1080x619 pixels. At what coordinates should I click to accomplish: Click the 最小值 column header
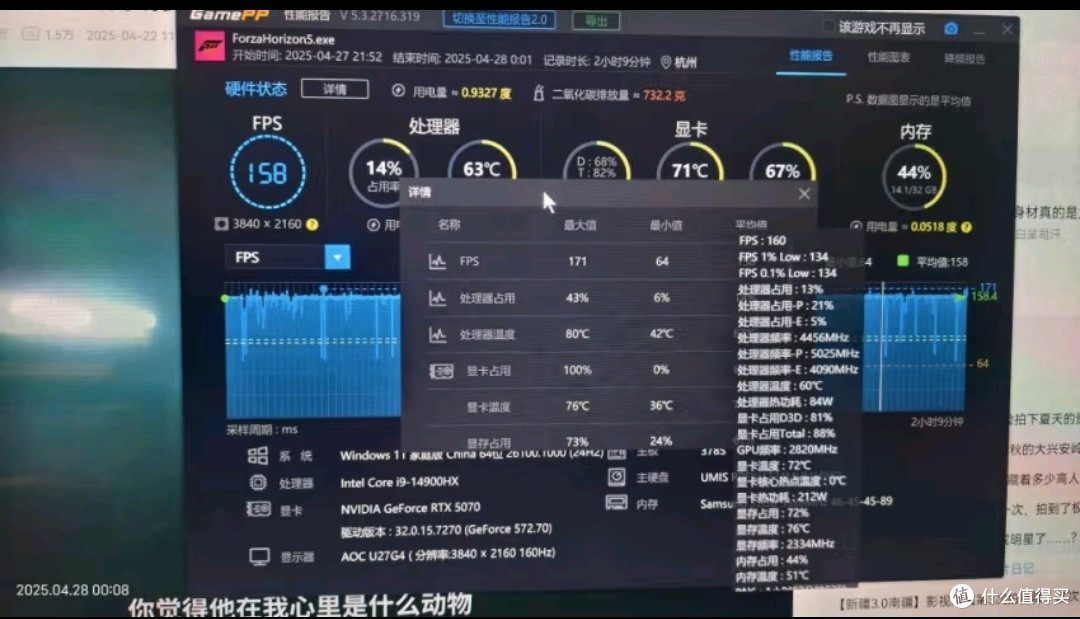pyautogui.click(x=665, y=225)
